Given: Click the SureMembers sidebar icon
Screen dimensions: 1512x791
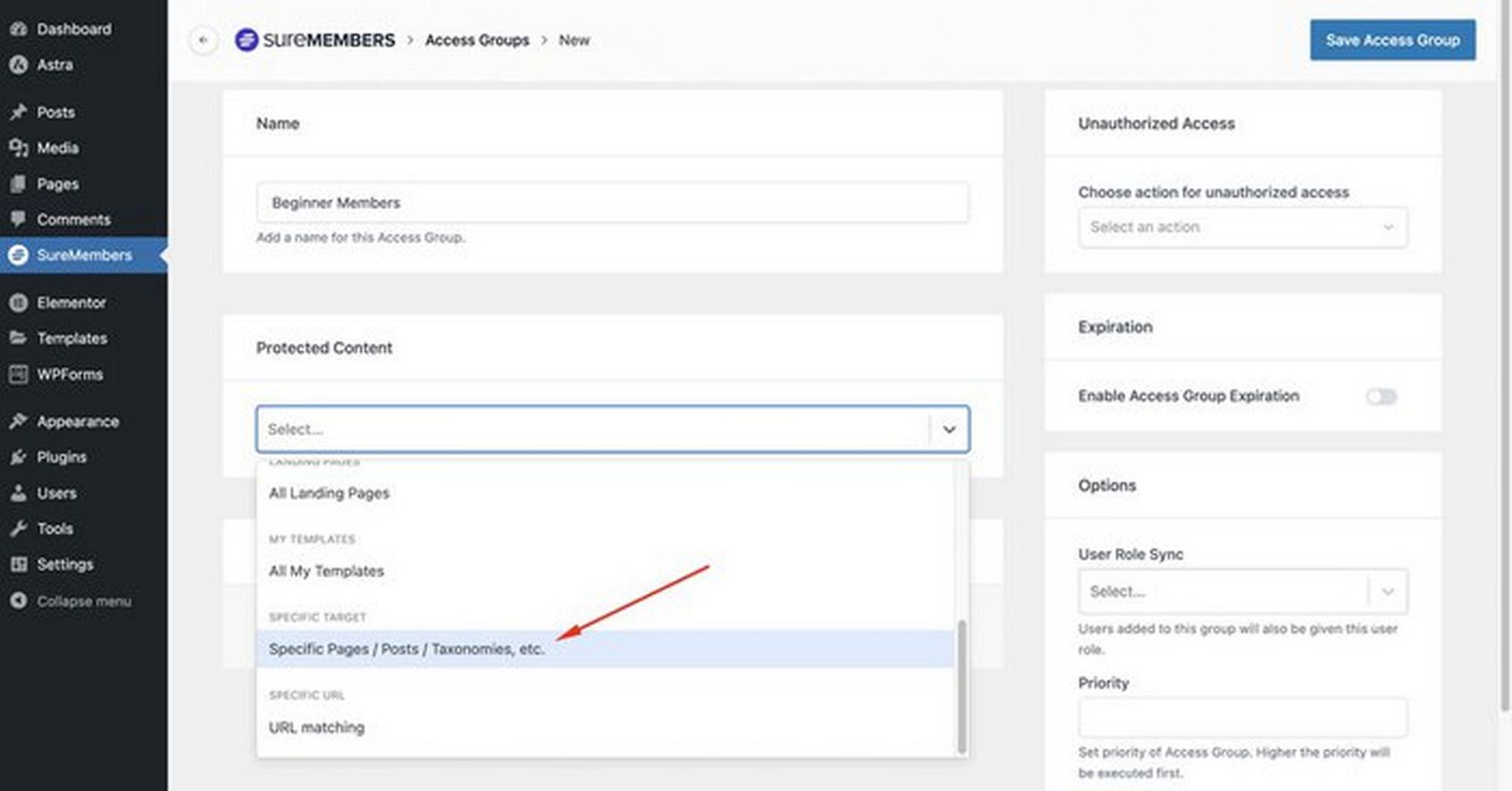Looking at the screenshot, I should click(19, 255).
